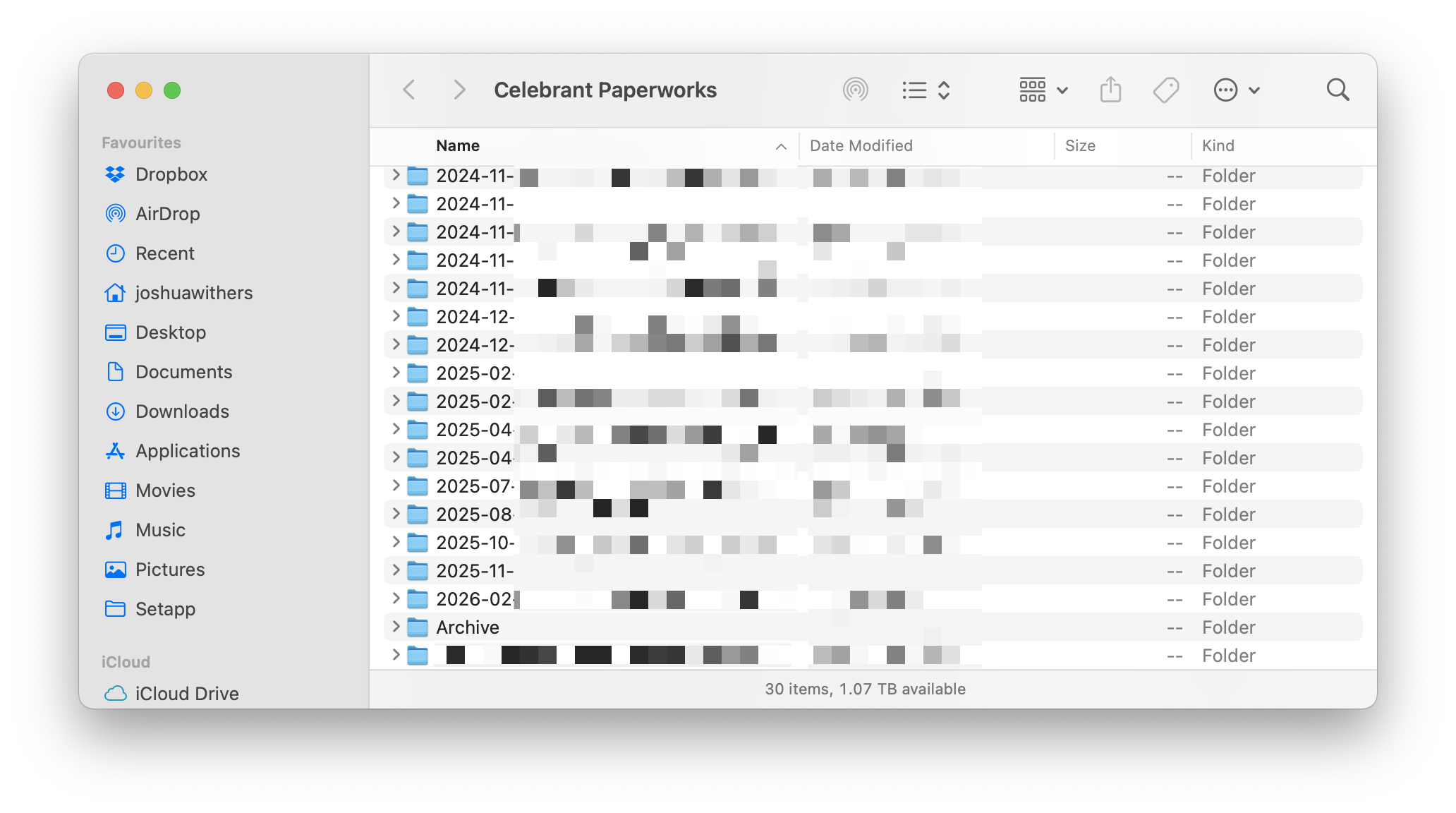Sort by the Name column header
Viewport: 1456px width, 813px height.
[459, 146]
